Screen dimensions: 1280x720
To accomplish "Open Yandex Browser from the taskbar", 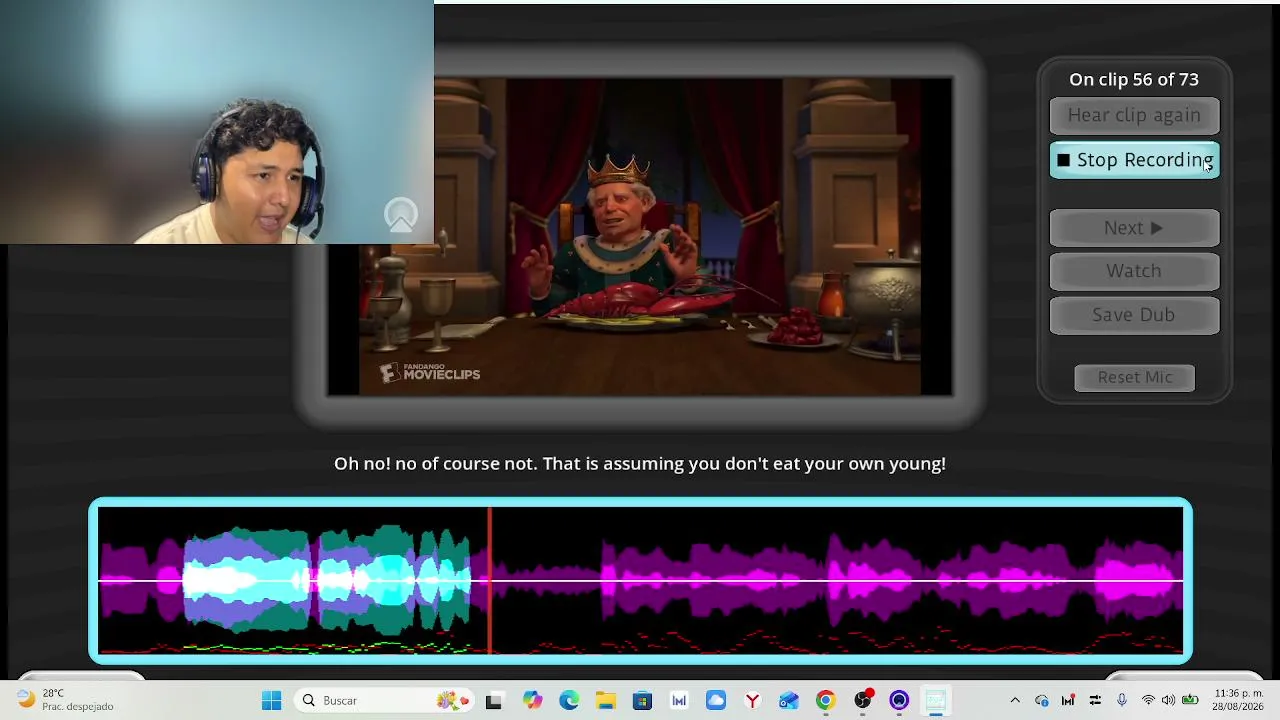I will [x=752, y=701].
